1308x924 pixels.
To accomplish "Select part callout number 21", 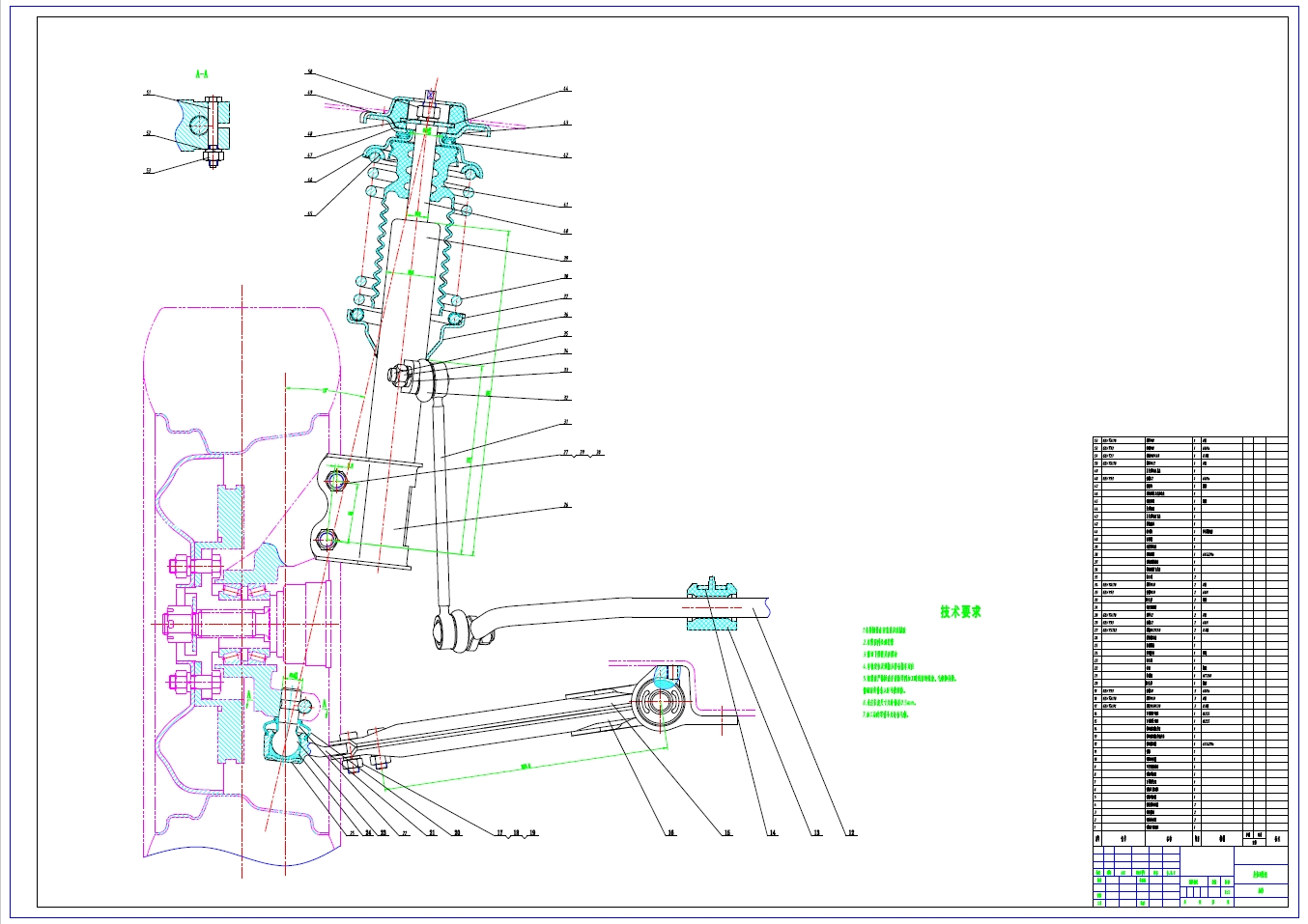I will click(x=432, y=832).
